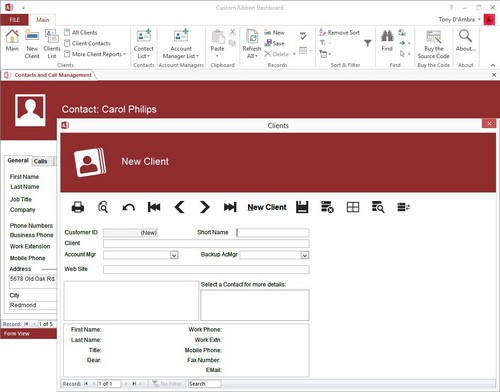
Task: Click New record in ribbon
Action: click(x=274, y=32)
